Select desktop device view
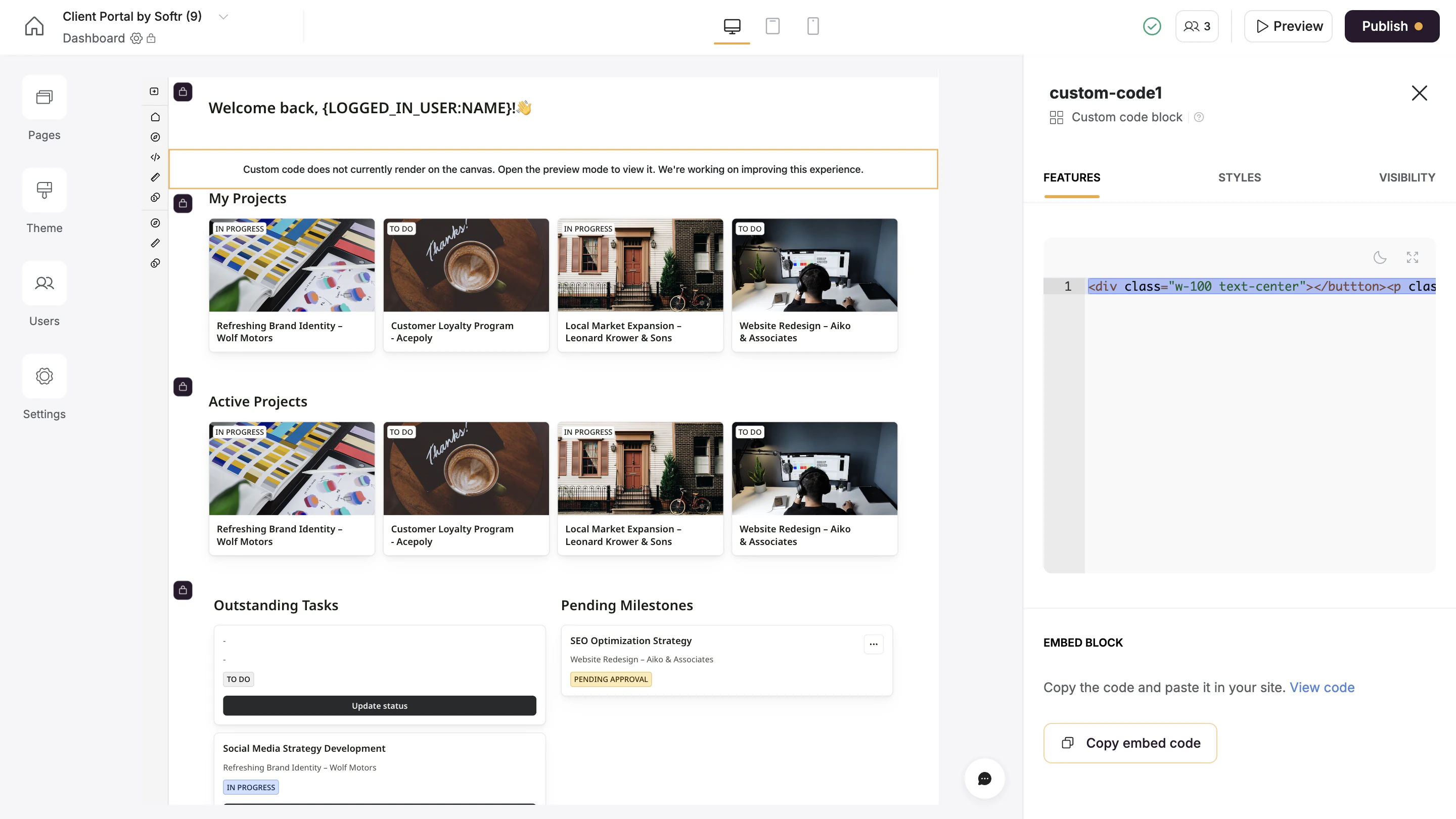 [732, 26]
